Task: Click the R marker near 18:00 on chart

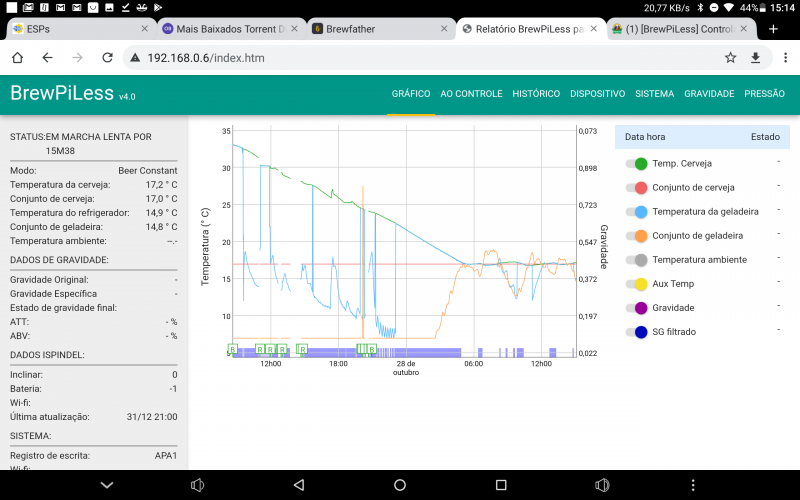Action: pos(303,349)
